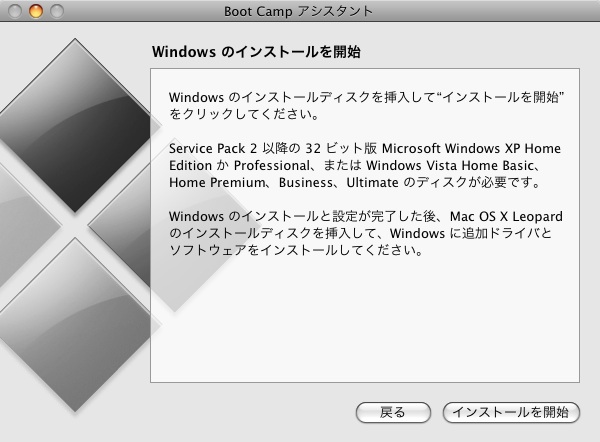Click the 戻る (Back) button

[393, 413]
